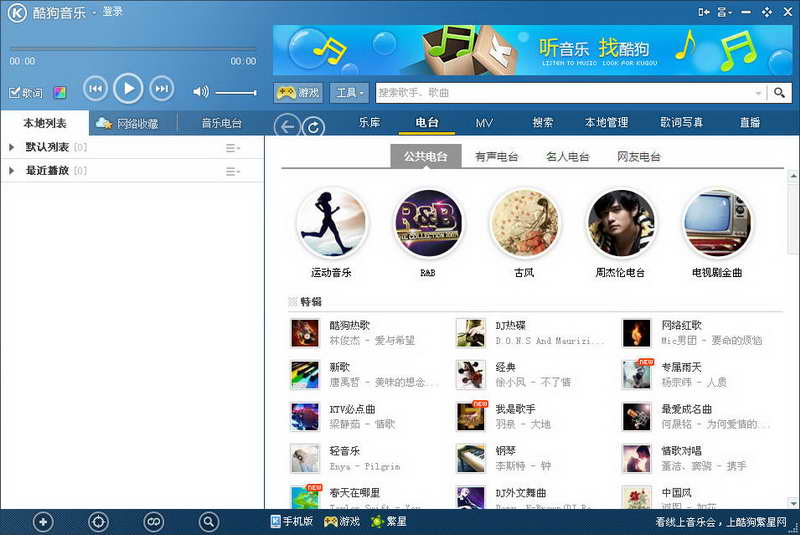The height and width of the screenshot is (535, 800).
Task: Expand the 最近播放 playlist
Action: click(x=12, y=171)
